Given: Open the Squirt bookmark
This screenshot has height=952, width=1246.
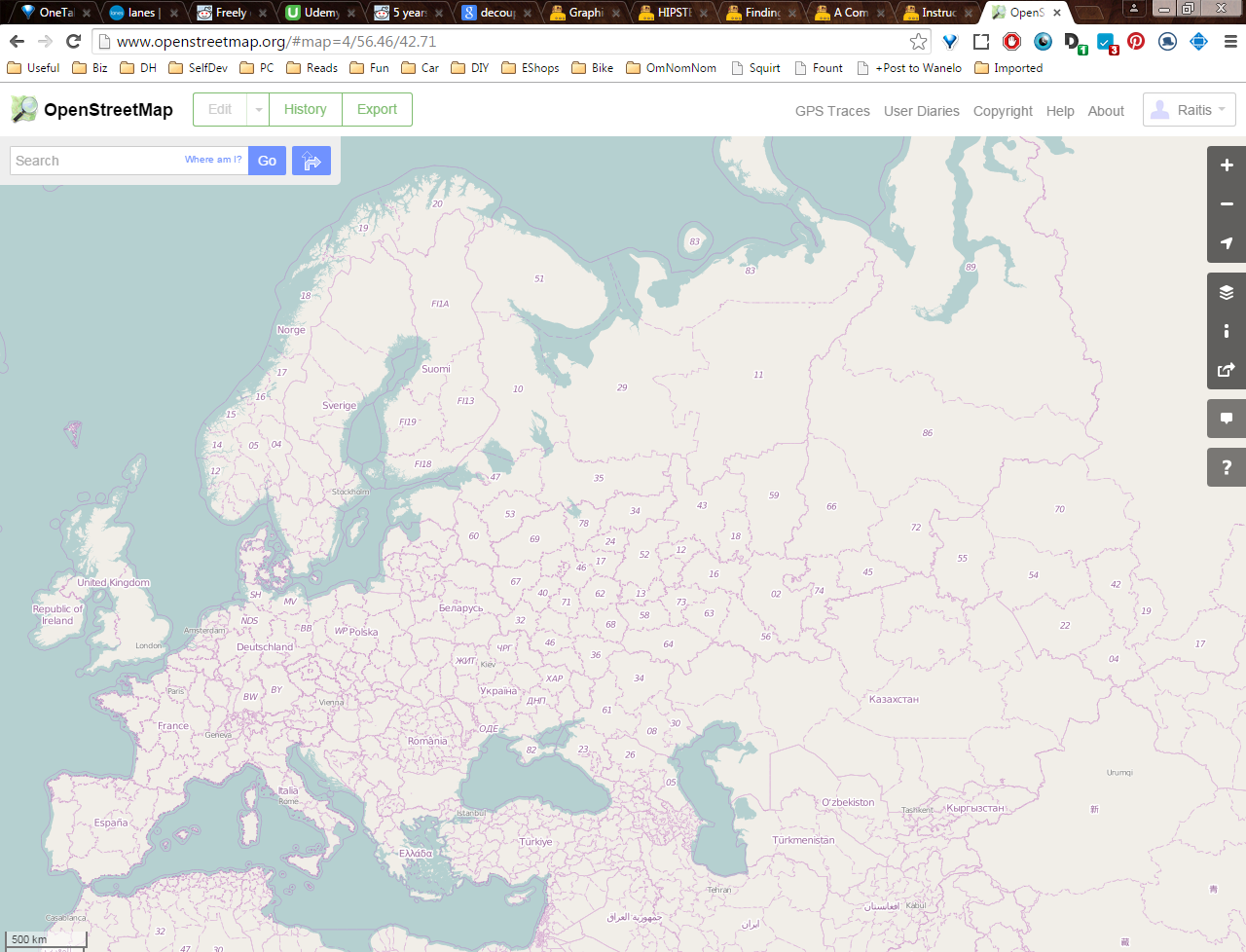Looking at the screenshot, I should point(755,68).
